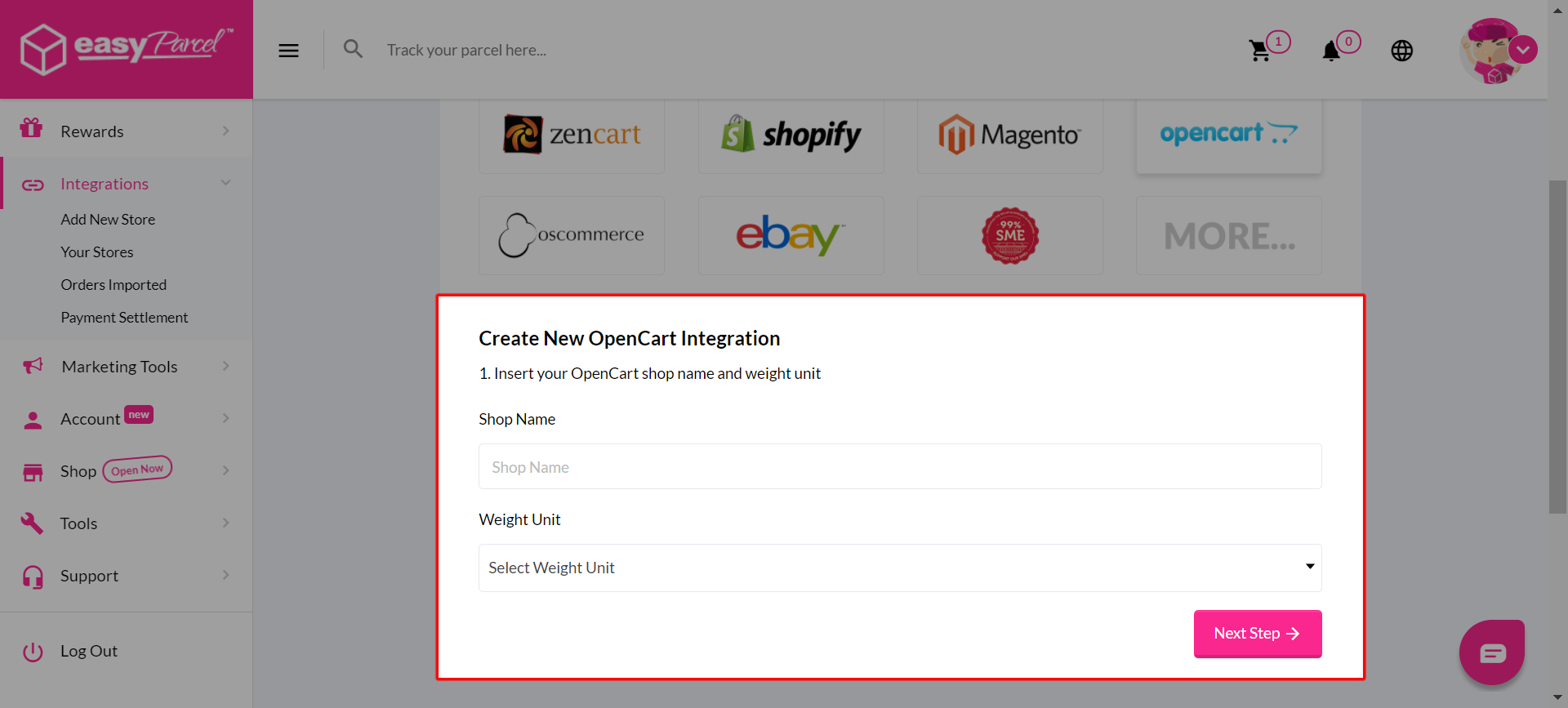Expand the Shop menu chevron
The image size is (1568, 708).
pyautogui.click(x=225, y=470)
